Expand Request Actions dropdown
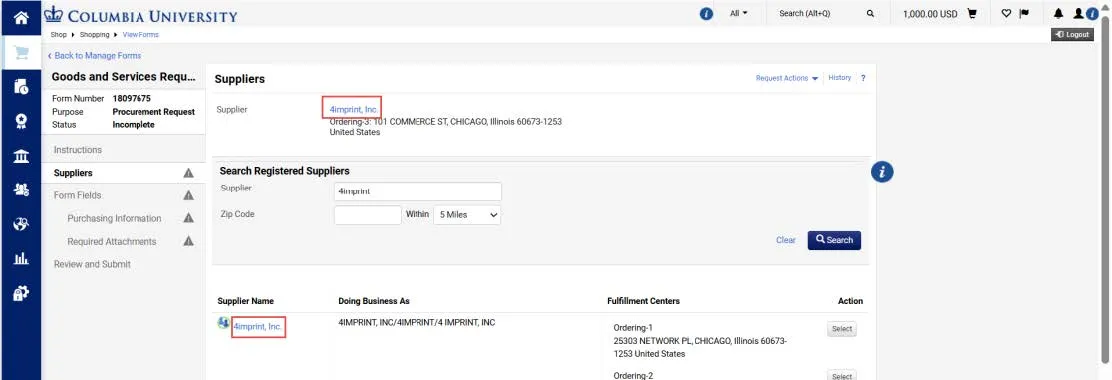The width and height of the screenshot is (1112, 380). tap(786, 78)
